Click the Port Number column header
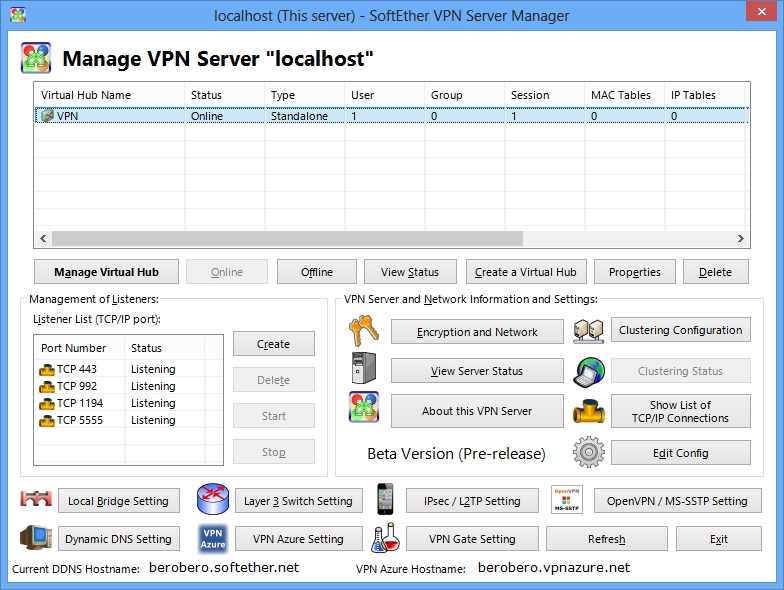Image resolution: width=784 pixels, height=590 pixels. [x=80, y=348]
